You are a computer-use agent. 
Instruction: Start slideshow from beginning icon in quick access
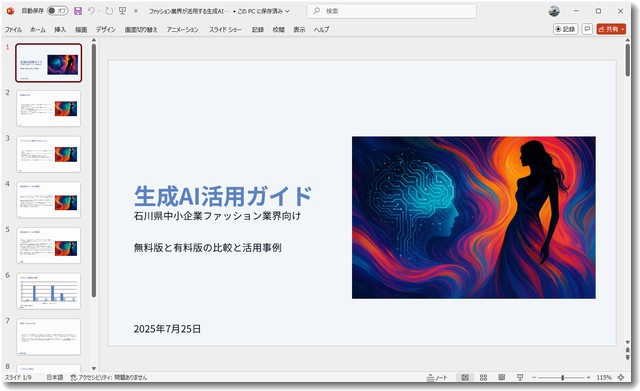pos(122,11)
